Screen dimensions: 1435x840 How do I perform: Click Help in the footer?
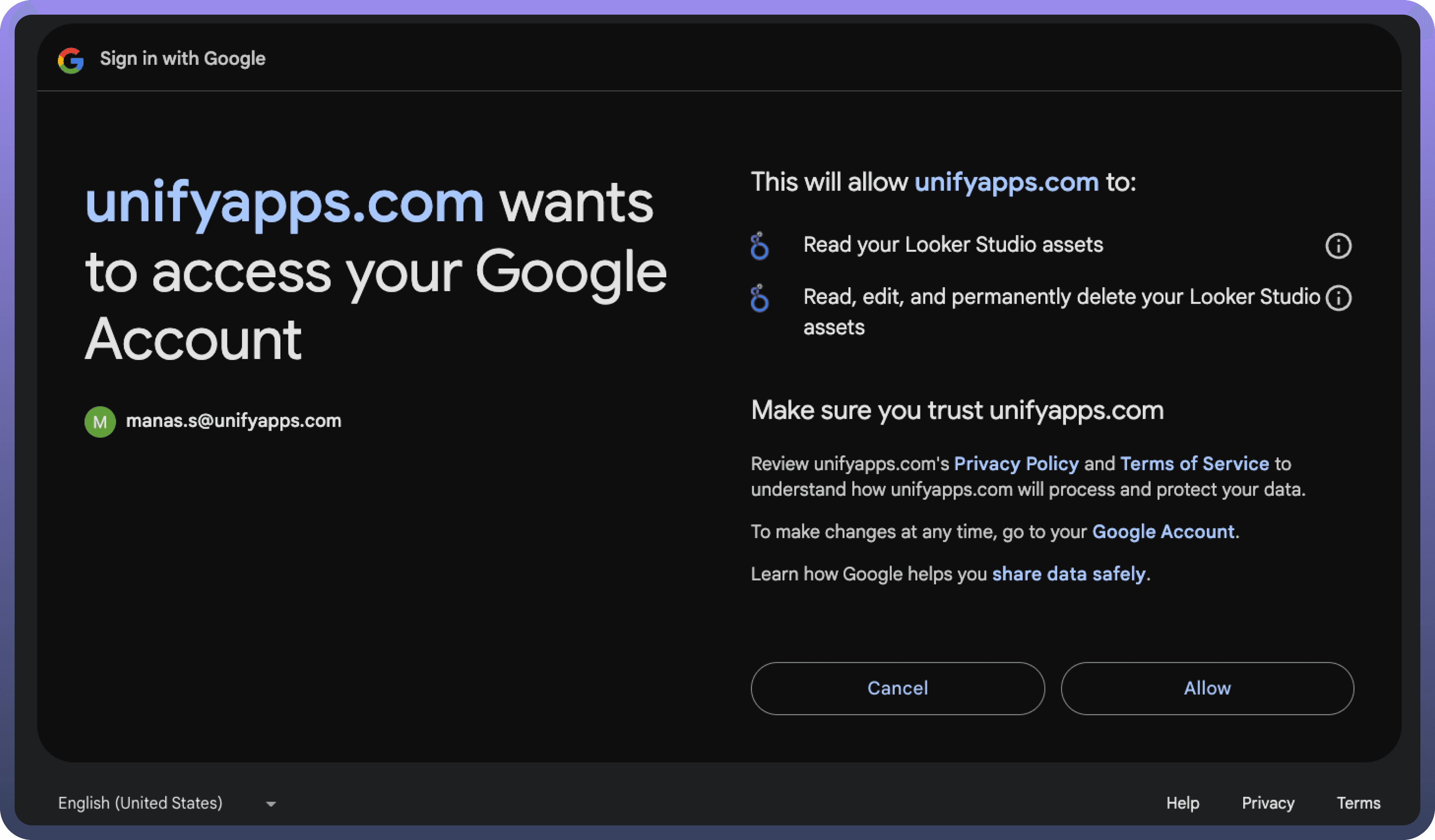[1182, 803]
